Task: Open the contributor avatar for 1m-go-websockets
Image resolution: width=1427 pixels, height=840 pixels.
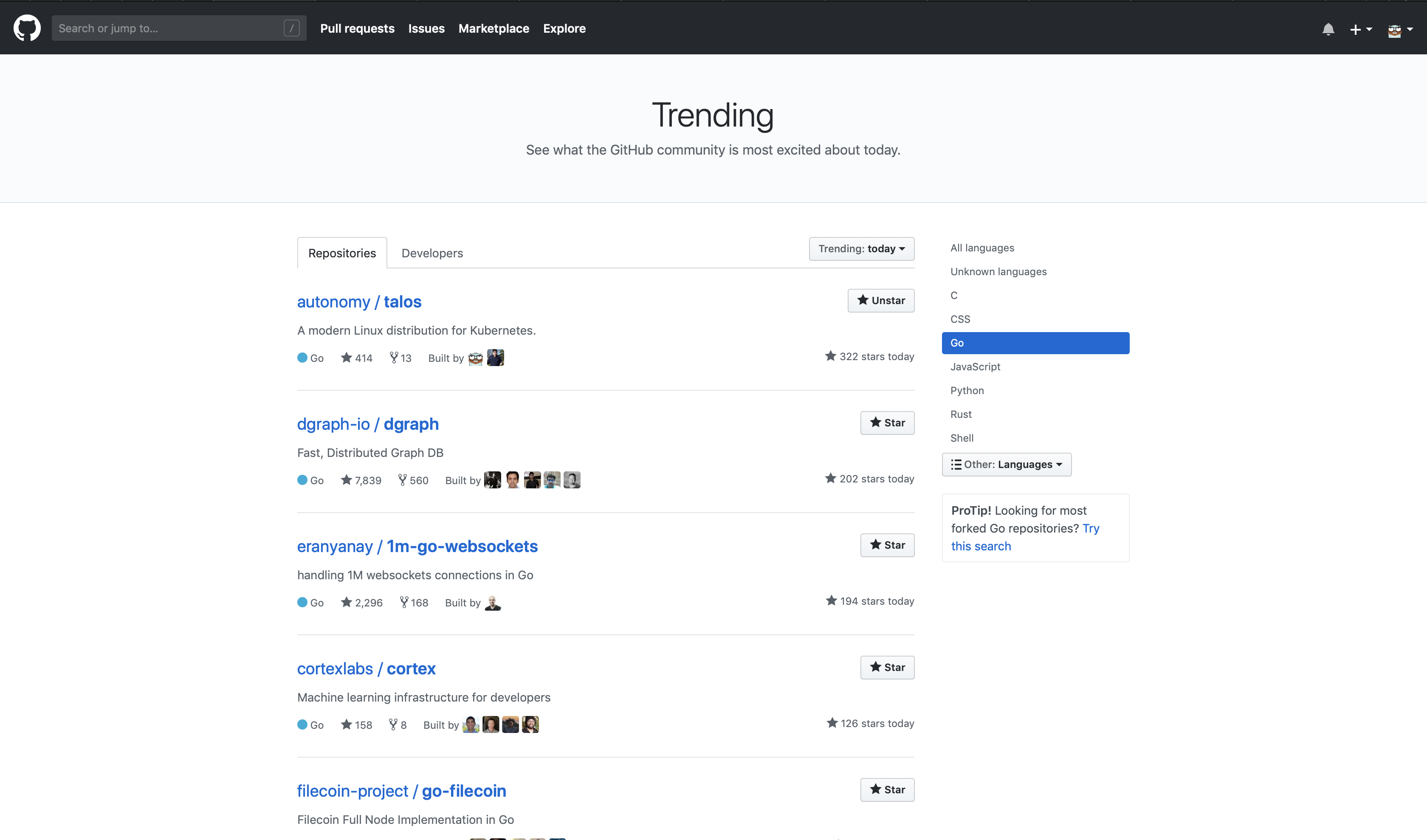Action: coord(493,602)
